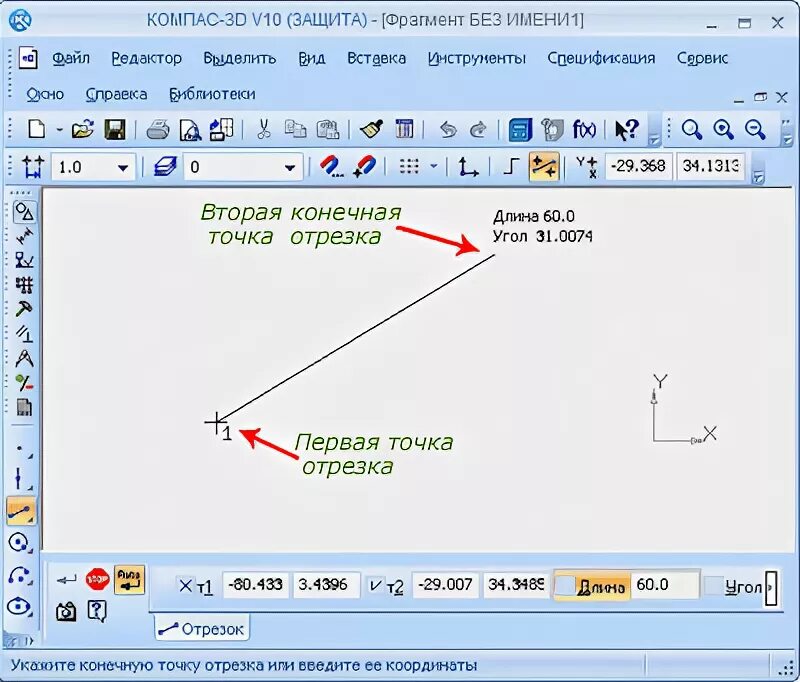The image size is (800, 682).
Task: Open Справка menu
Action: tap(116, 94)
